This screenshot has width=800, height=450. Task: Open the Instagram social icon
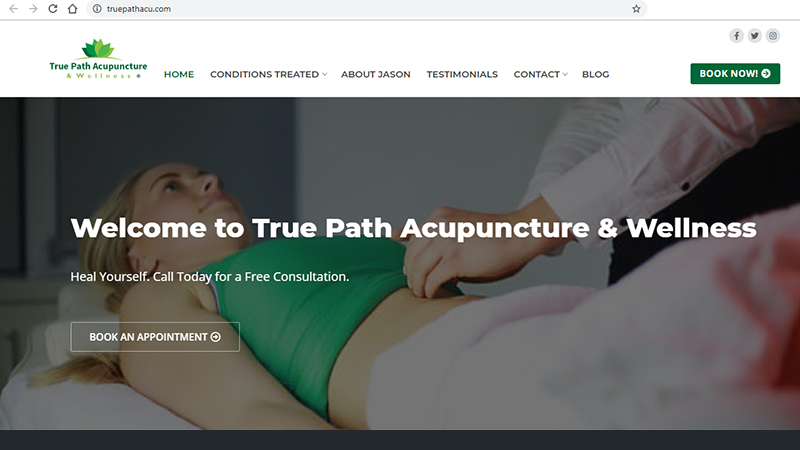773,36
